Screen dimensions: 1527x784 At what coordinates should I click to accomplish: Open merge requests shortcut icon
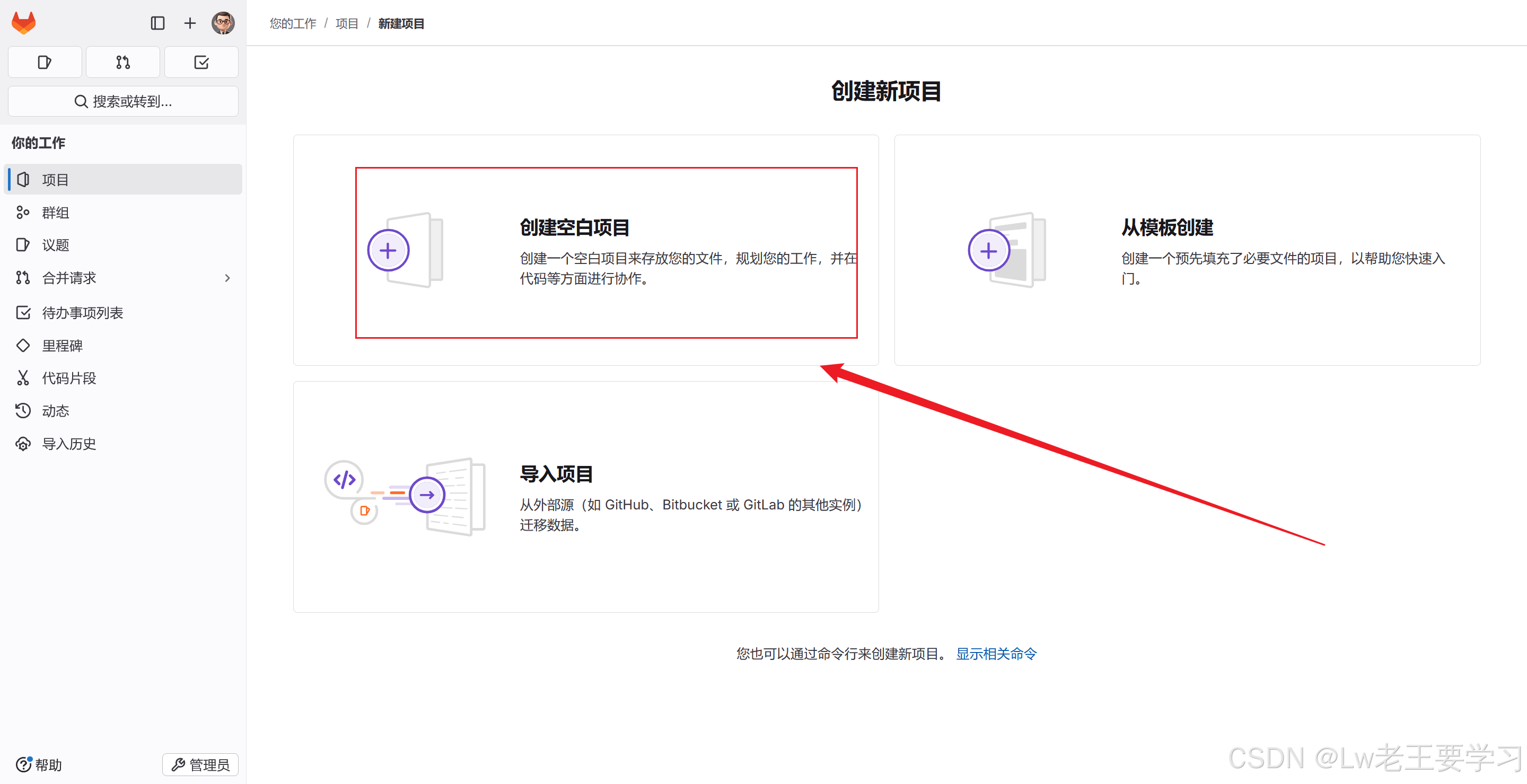(x=122, y=62)
